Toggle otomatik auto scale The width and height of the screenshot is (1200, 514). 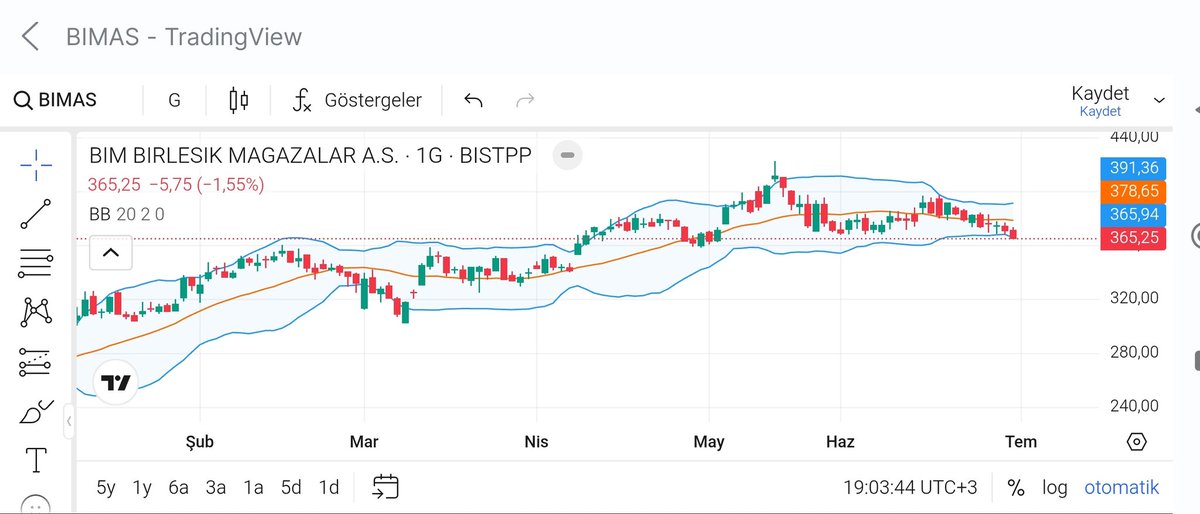[1122, 488]
